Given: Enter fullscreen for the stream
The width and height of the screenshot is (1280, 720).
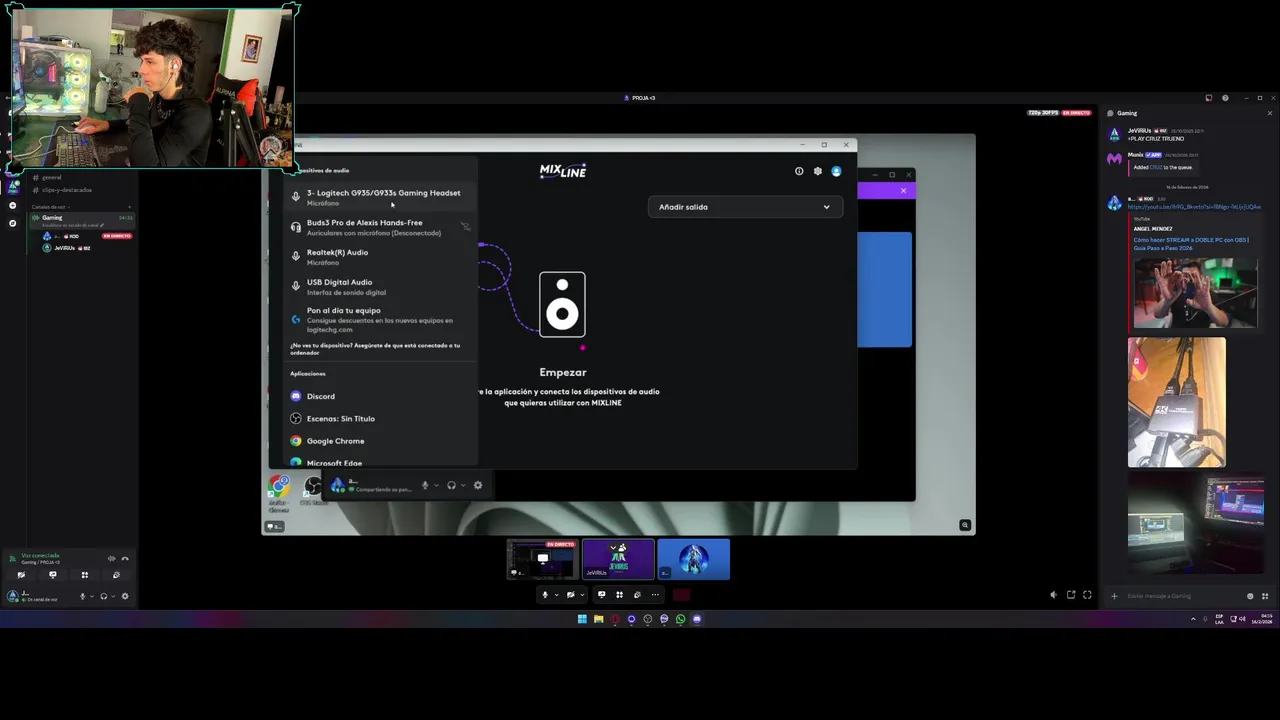Looking at the screenshot, I should [1087, 595].
